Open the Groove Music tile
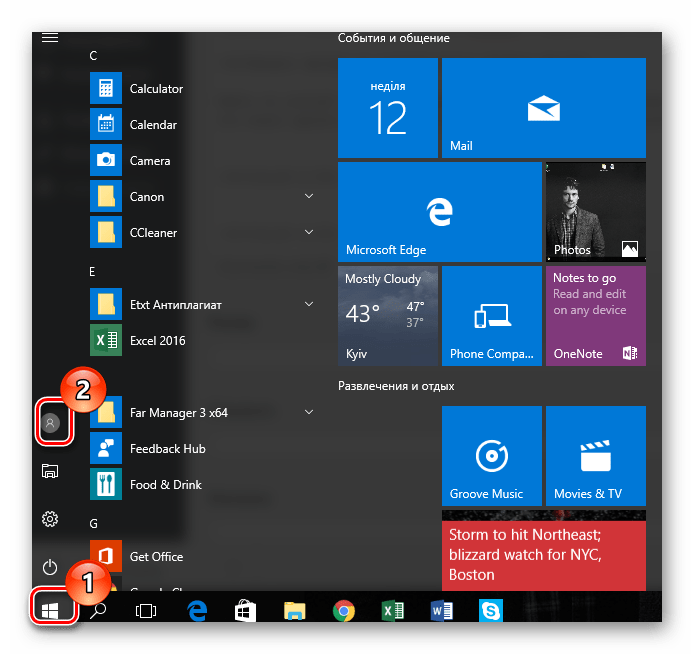This screenshot has height=654, width=694. click(492, 456)
